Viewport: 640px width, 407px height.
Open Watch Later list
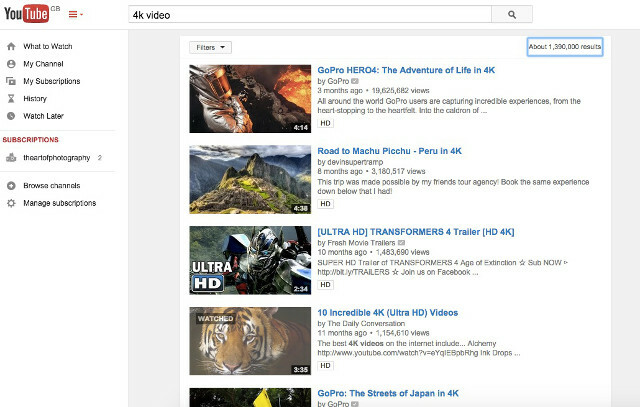pyautogui.click(x=43, y=116)
